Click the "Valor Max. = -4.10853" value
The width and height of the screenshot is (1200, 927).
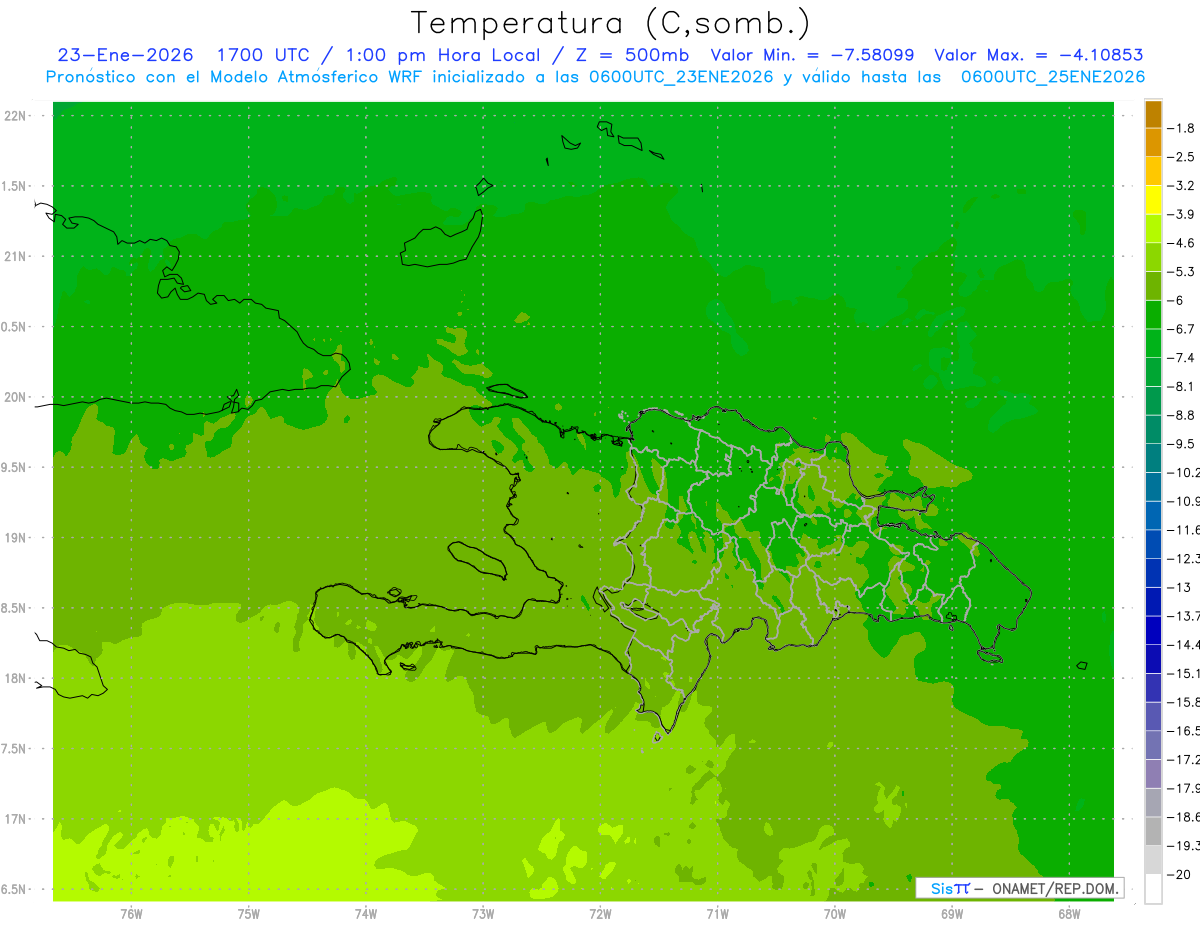[x=1038, y=55]
